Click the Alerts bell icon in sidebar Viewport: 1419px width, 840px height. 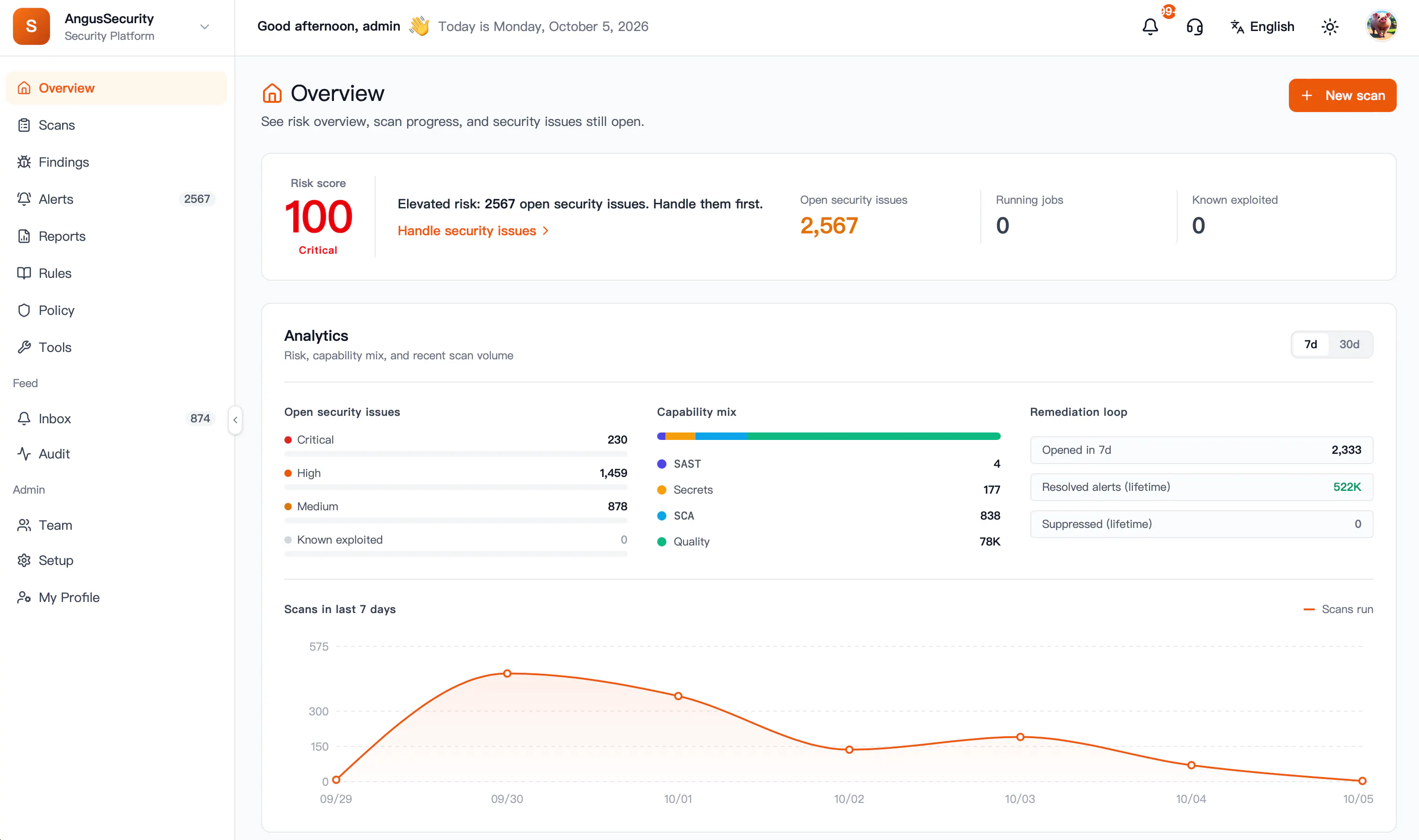(24, 199)
